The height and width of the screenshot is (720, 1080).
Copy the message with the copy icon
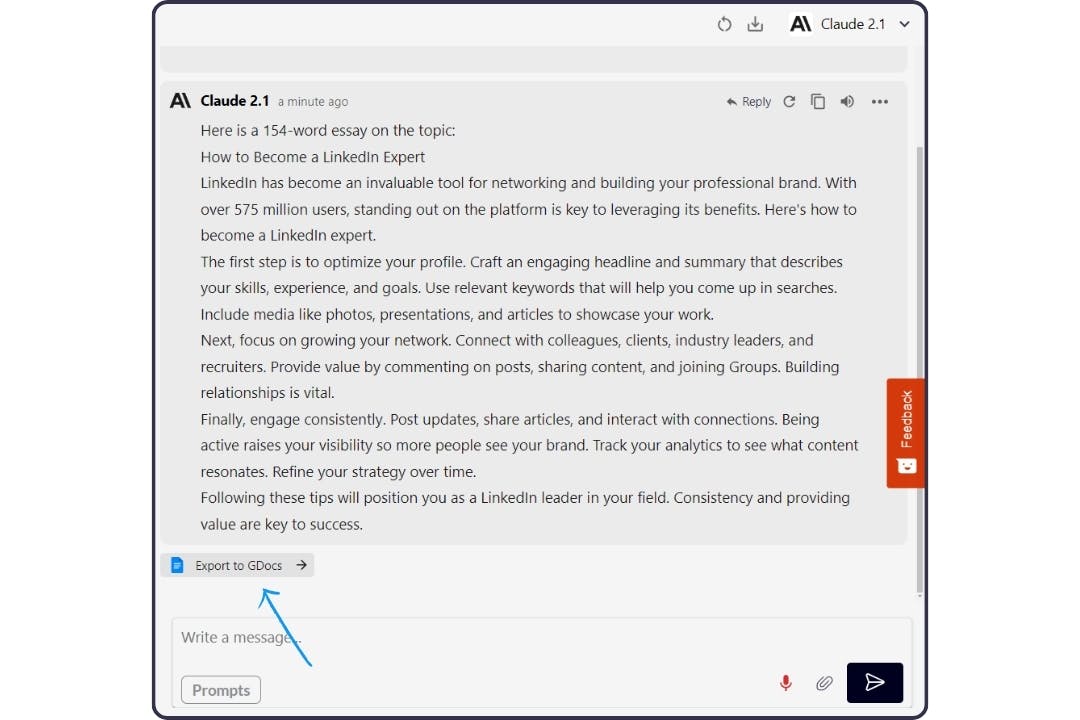click(818, 102)
